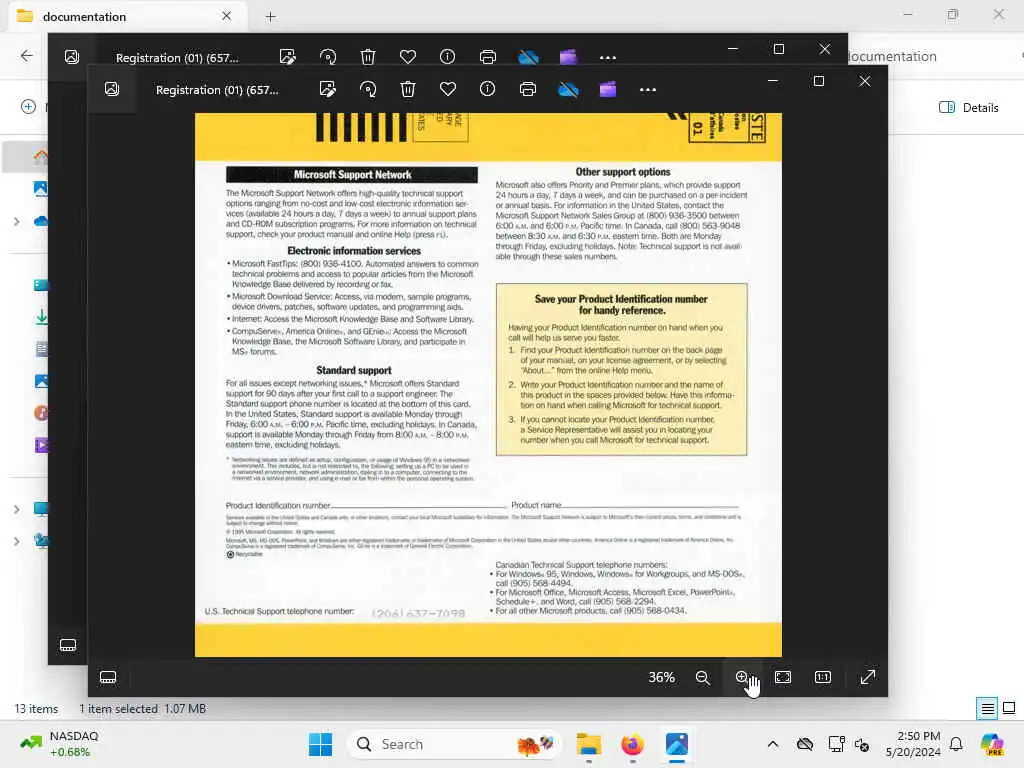
Task: Open File Explorer from taskbar
Action: point(588,744)
